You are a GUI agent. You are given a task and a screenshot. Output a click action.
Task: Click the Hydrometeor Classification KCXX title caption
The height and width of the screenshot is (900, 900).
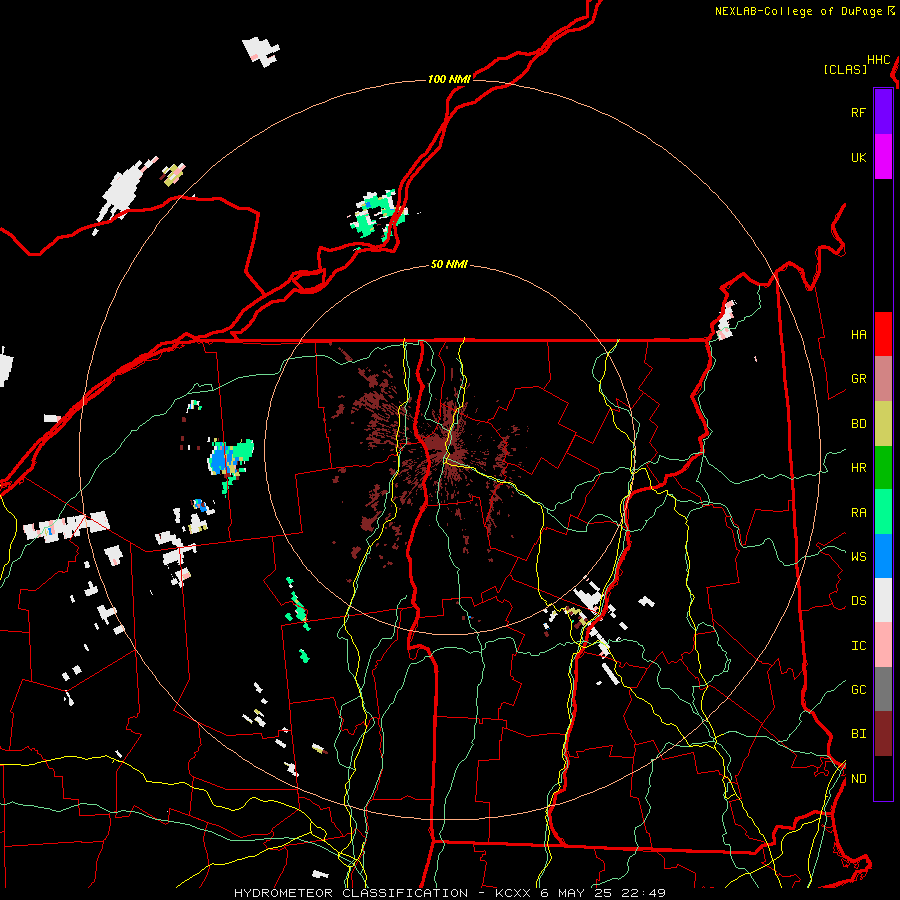pos(449,893)
